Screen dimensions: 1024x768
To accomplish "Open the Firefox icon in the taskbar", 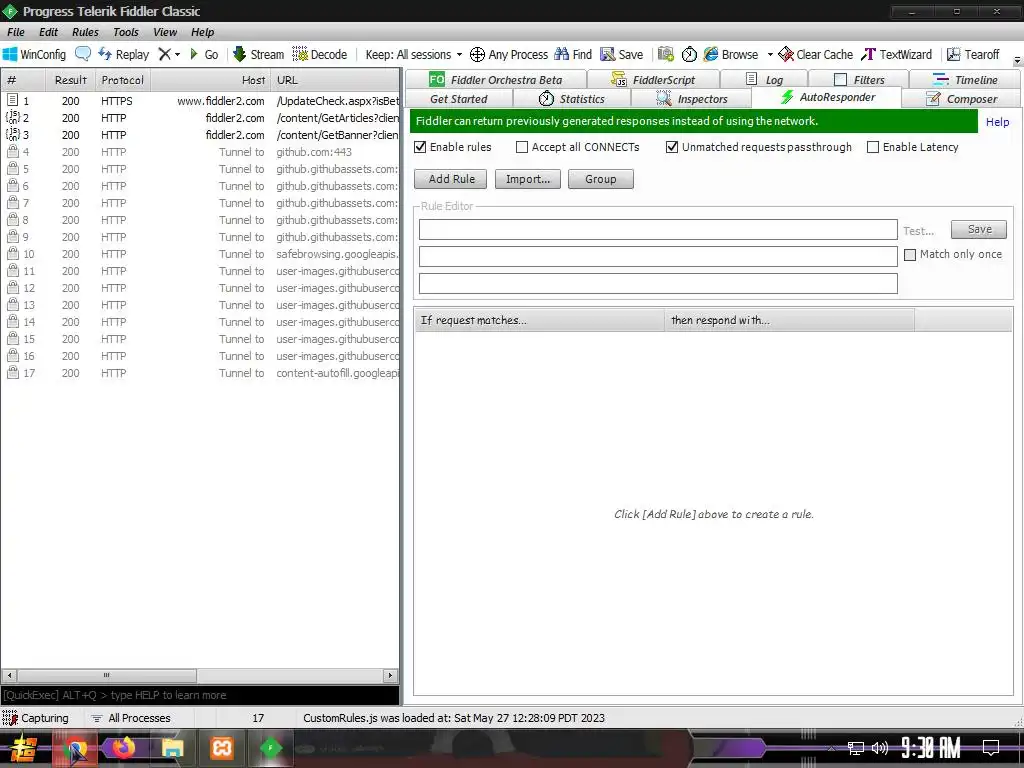I will click(x=123, y=747).
